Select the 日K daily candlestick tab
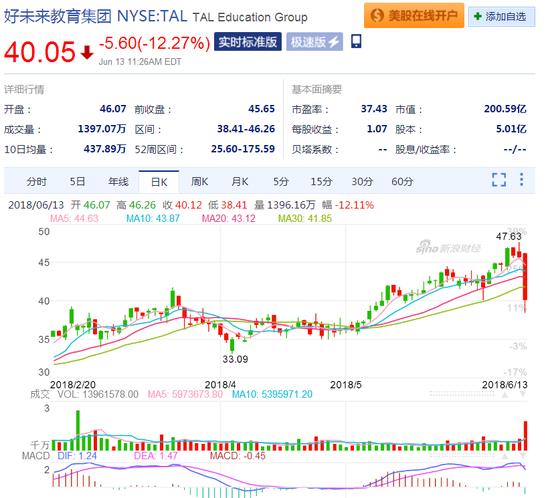 (159, 182)
